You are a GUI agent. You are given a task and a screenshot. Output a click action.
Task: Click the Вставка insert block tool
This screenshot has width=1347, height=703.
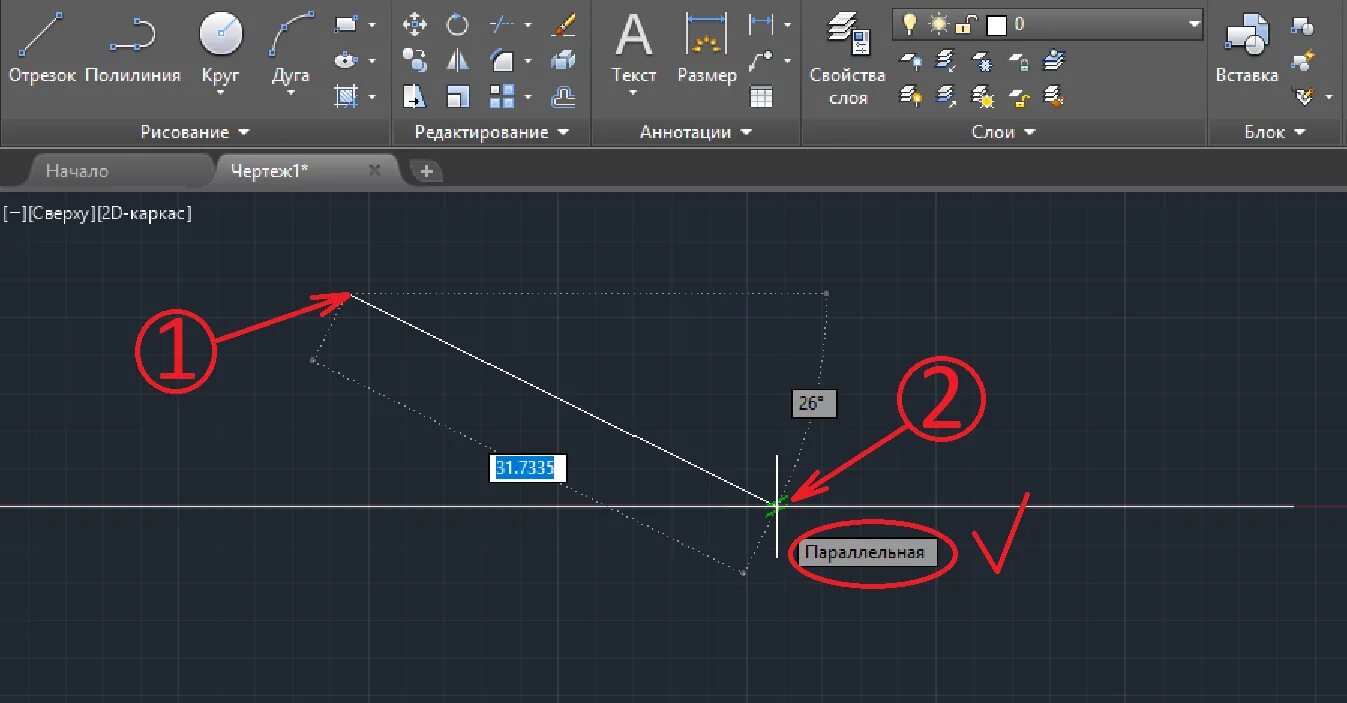click(x=1246, y=48)
